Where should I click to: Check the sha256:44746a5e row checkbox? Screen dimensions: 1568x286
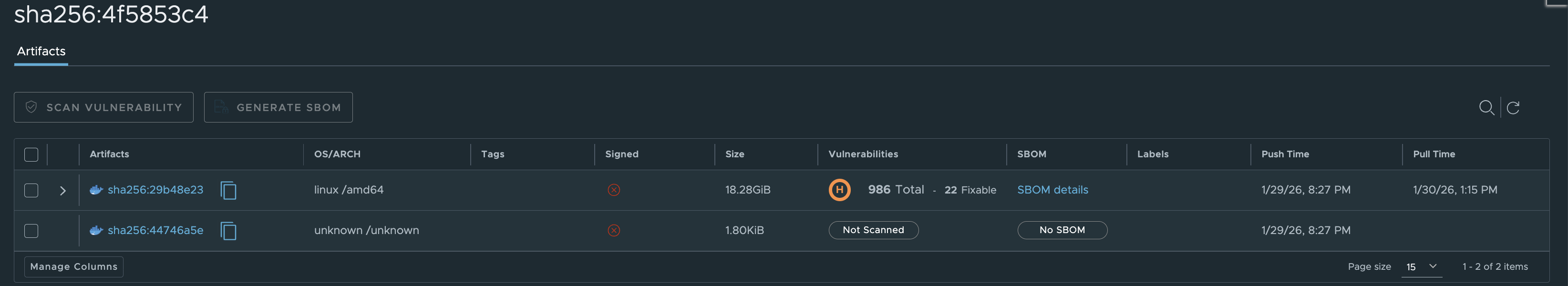(31, 231)
